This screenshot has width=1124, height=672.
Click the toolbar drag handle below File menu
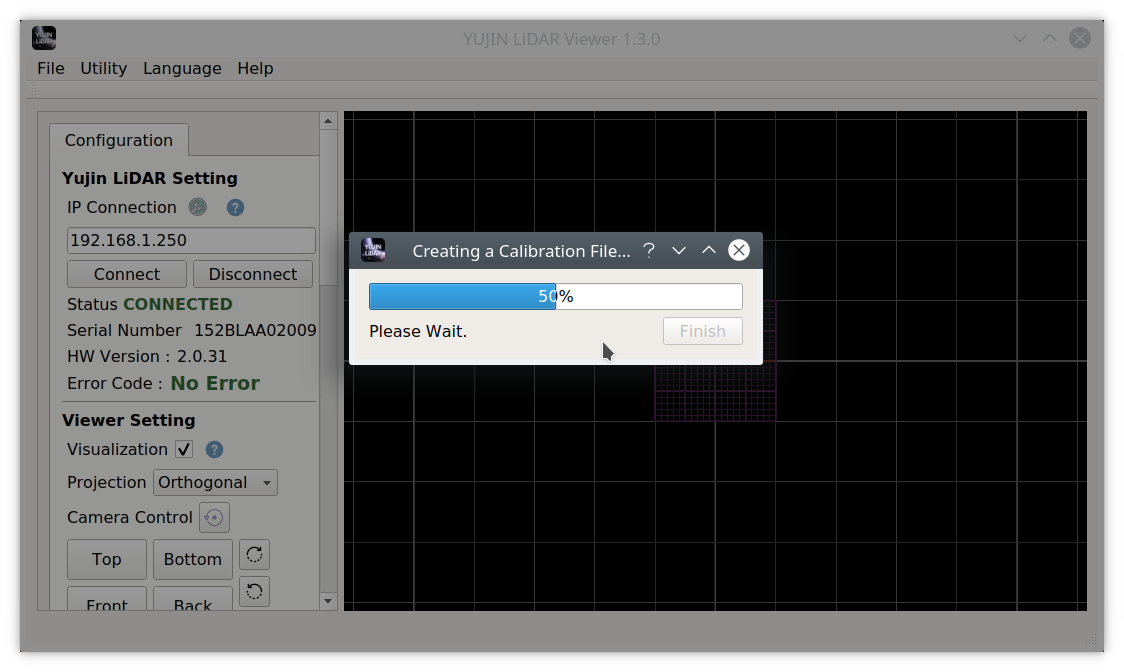click(32, 90)
